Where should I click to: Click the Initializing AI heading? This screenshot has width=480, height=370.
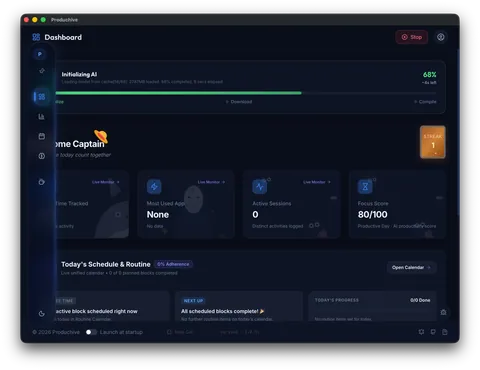pos(79,74)
